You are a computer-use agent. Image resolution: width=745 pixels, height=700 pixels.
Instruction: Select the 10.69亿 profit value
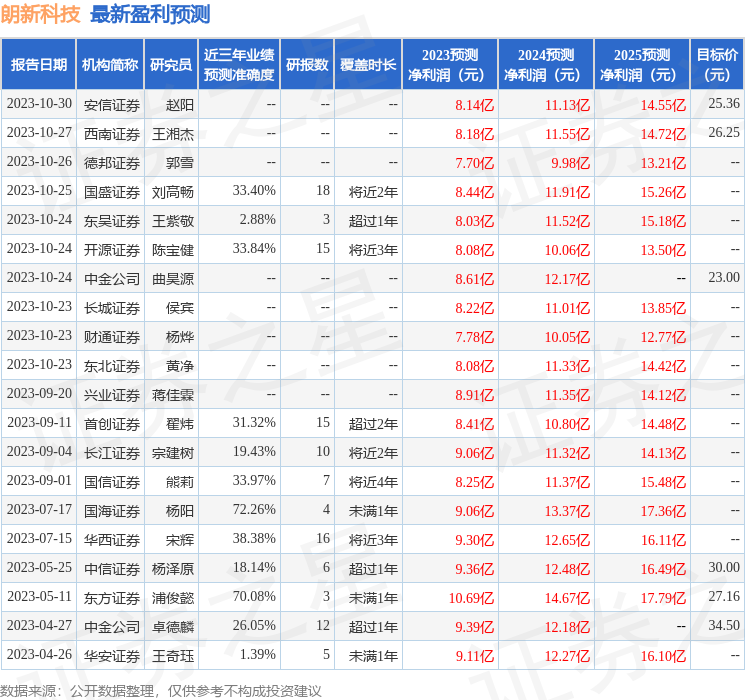click(x=471, y=598)
